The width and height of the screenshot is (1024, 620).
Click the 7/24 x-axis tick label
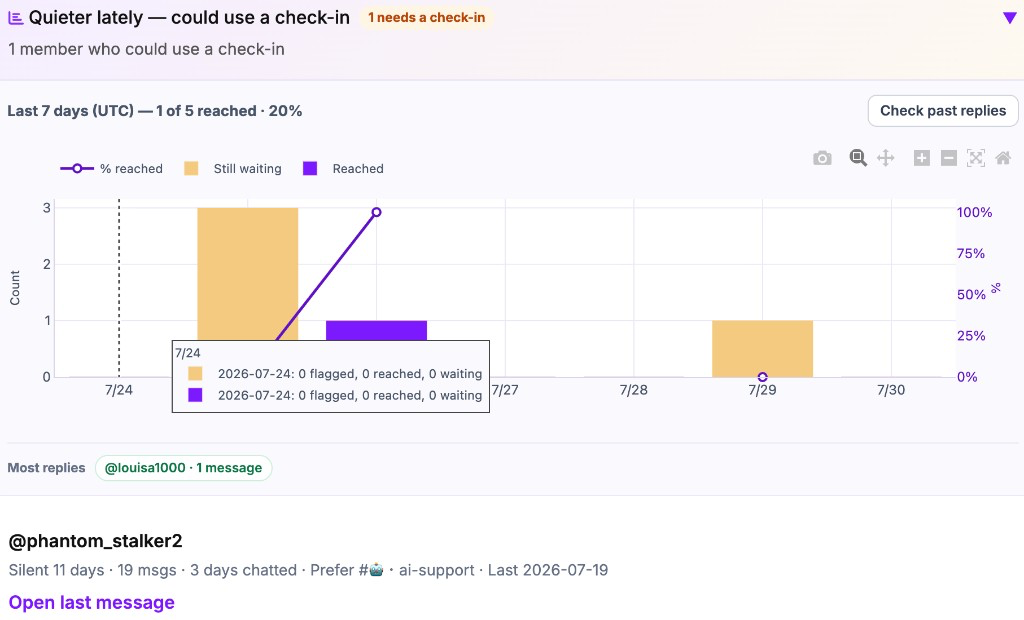(119, 390)
